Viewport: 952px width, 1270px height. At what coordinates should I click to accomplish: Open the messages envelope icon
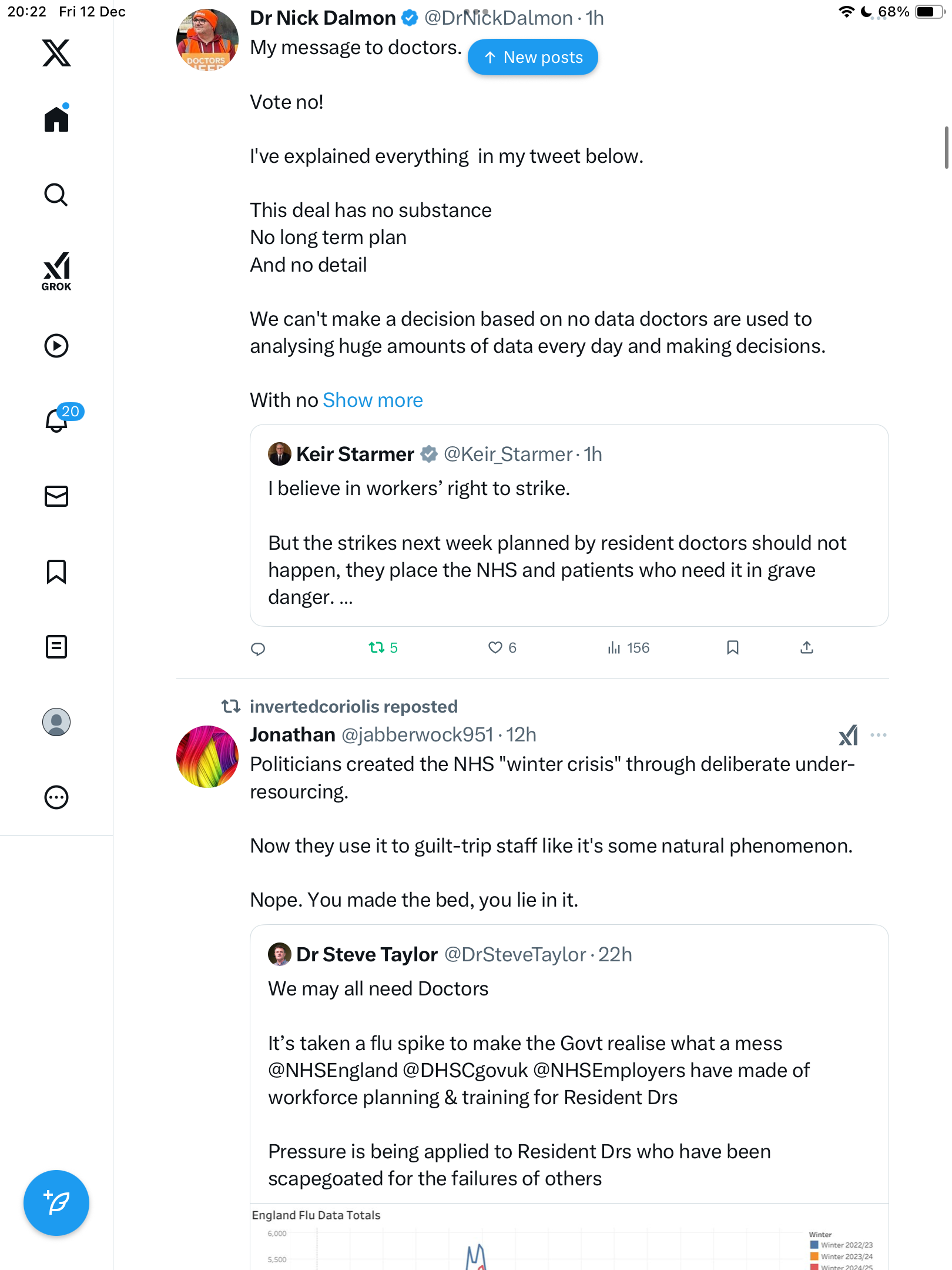point(56,496)
